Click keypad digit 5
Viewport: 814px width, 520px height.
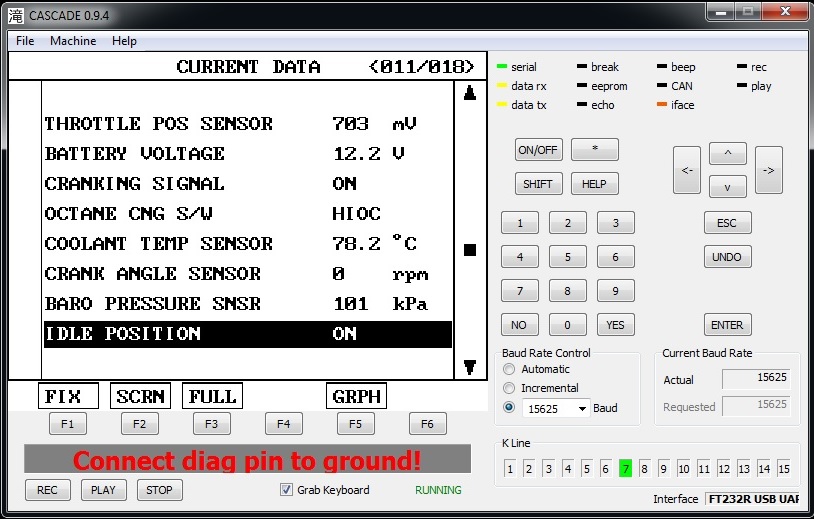pyautogui.click(x=568, y=257)
